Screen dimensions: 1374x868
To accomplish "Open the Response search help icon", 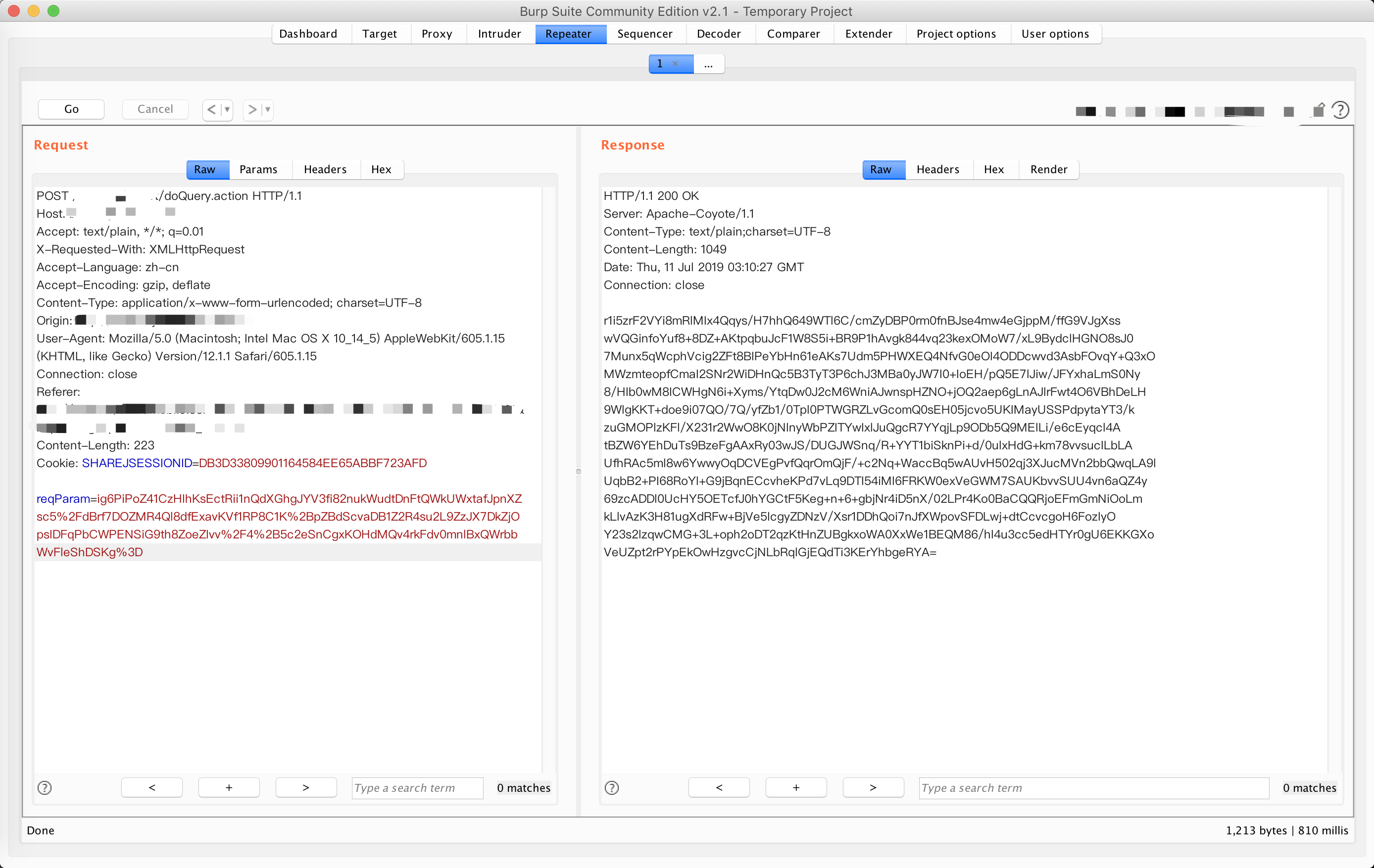I will (x=612, y=787).
